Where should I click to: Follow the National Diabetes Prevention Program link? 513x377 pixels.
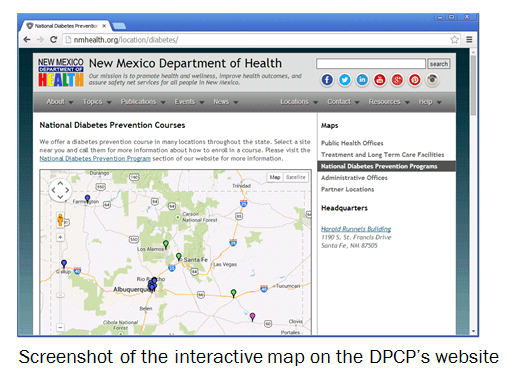(95, 159)
